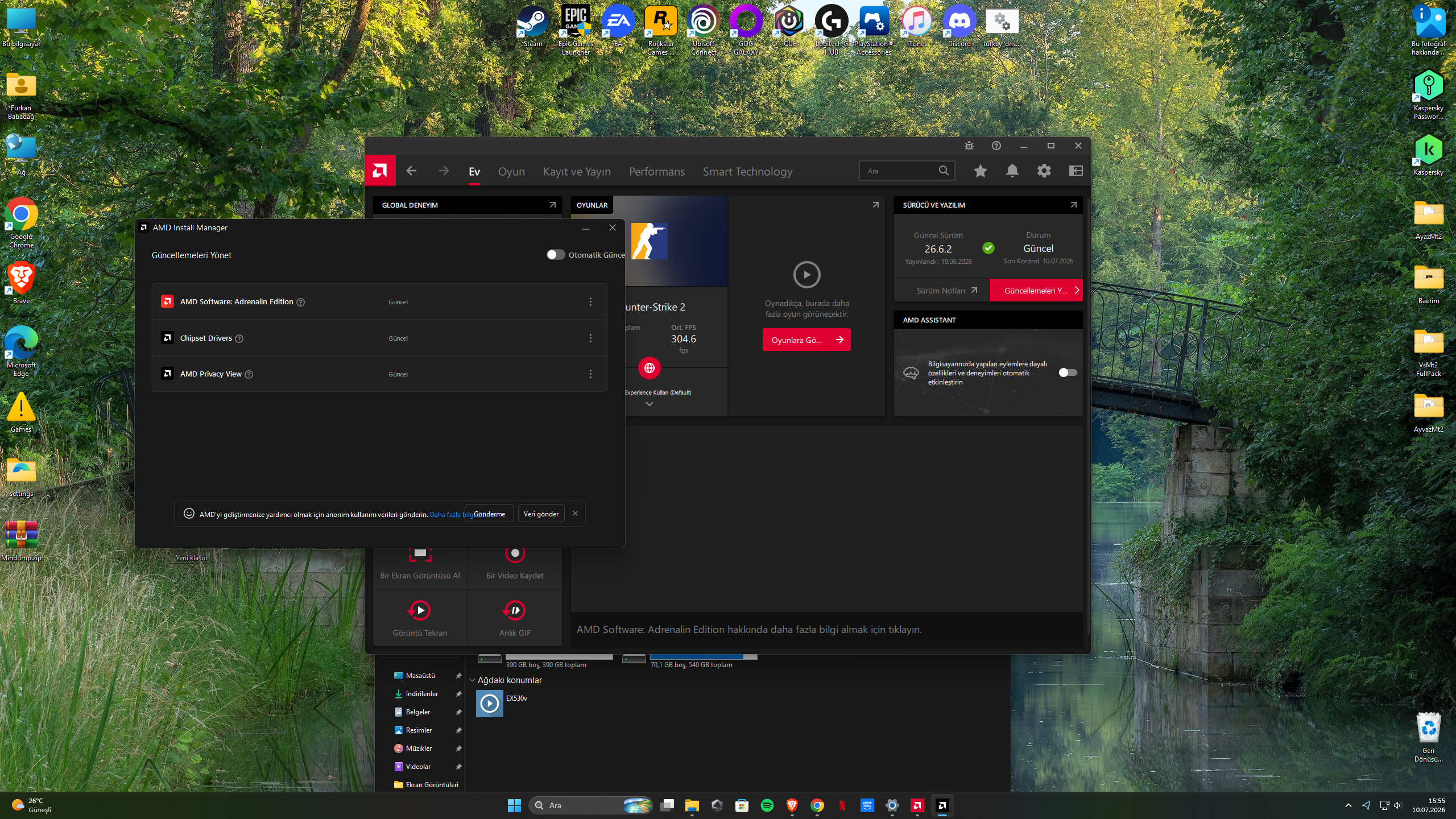Click Bir Video Kaydet record icon
1456x819 pixels.
(515, 553)
